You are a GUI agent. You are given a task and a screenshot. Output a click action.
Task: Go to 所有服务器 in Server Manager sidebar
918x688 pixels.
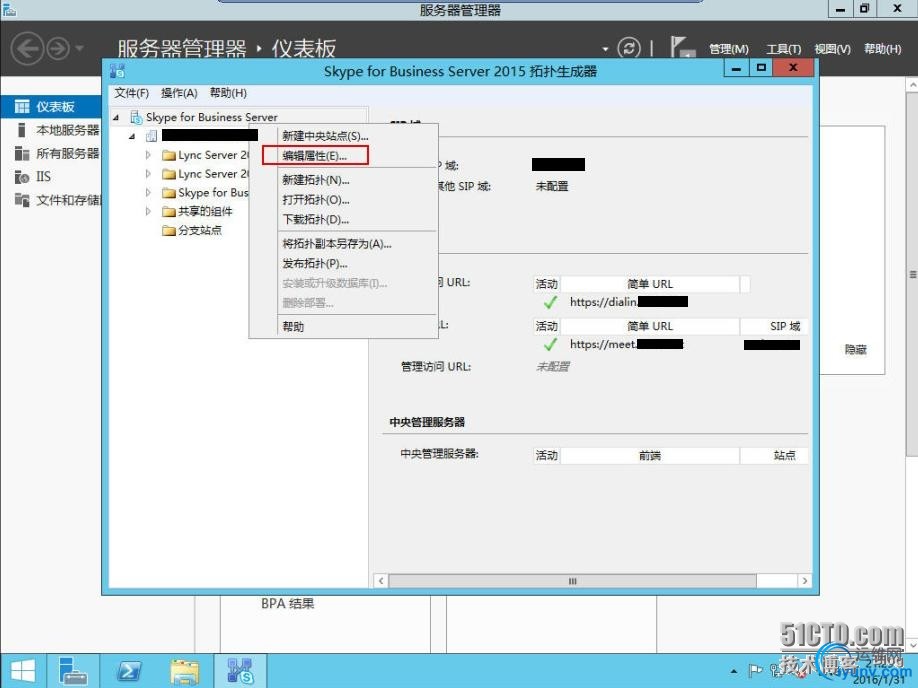coord(67,153)
